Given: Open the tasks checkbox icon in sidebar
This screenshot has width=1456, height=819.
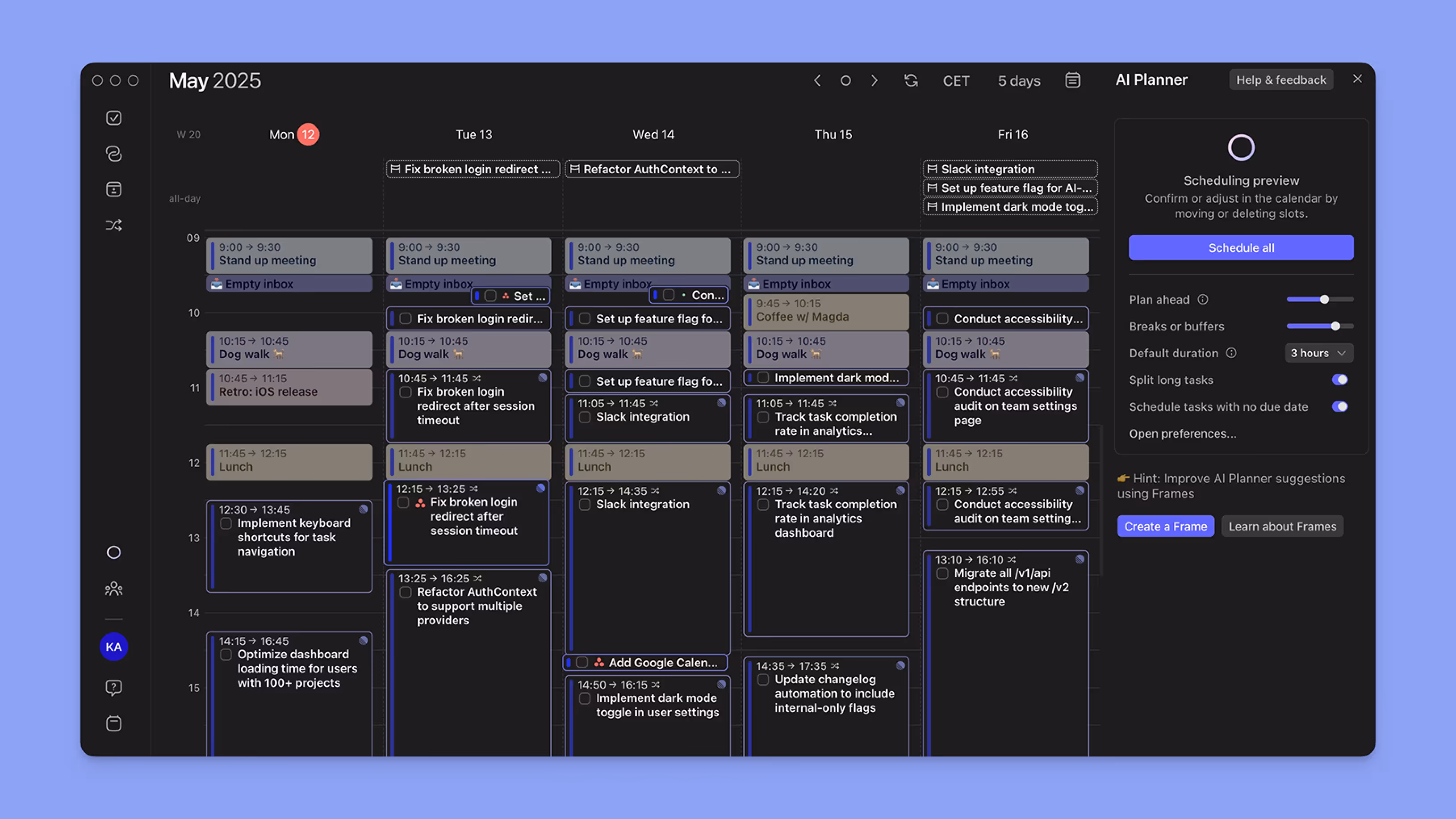Looking at the screenshot, I should 113,118.
